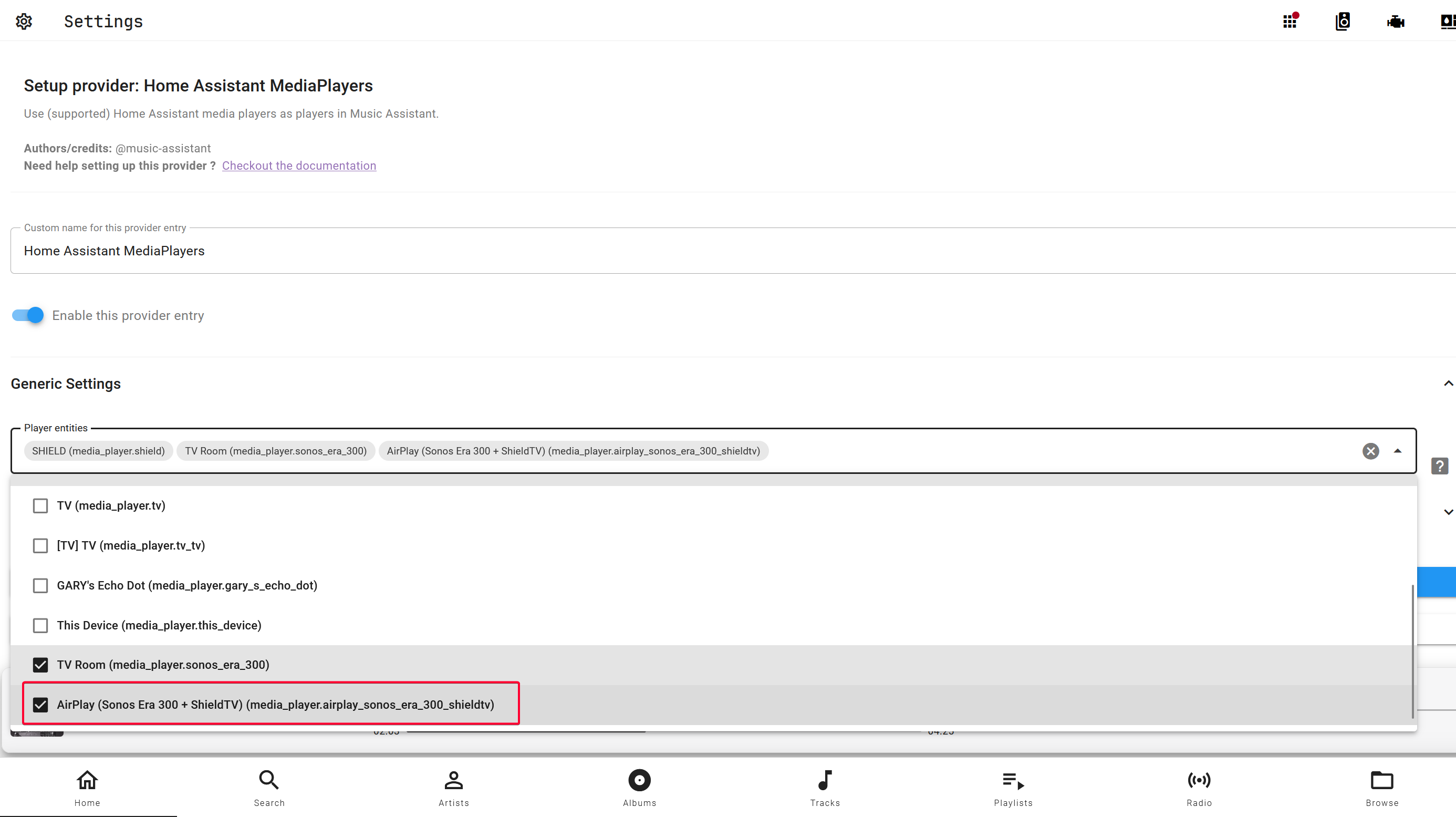Go to the Home tab label
Viewport: 1456px width, 817px height.
[x=87, y=803]
